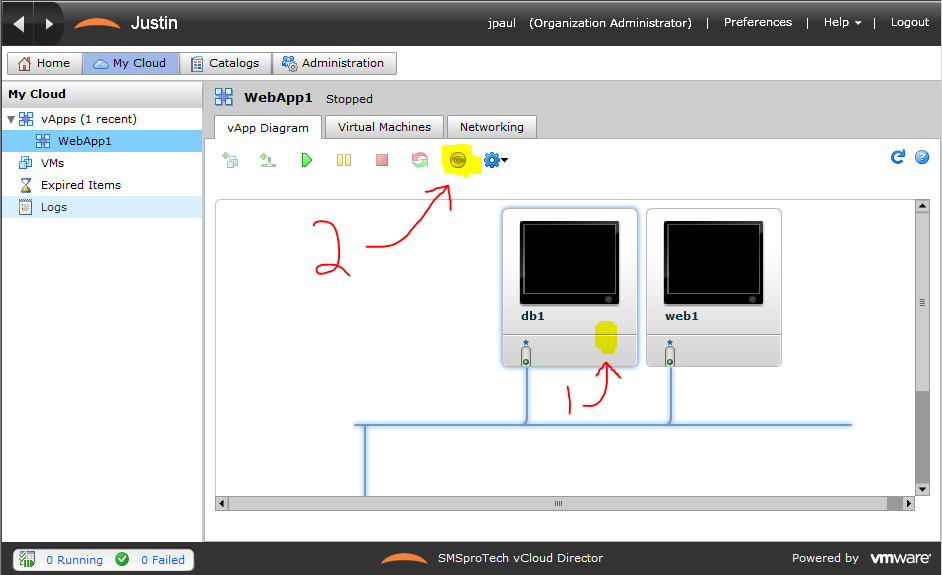Suspend the vApp with the pause icon
The image size is (942, 575).
[344, 160]
